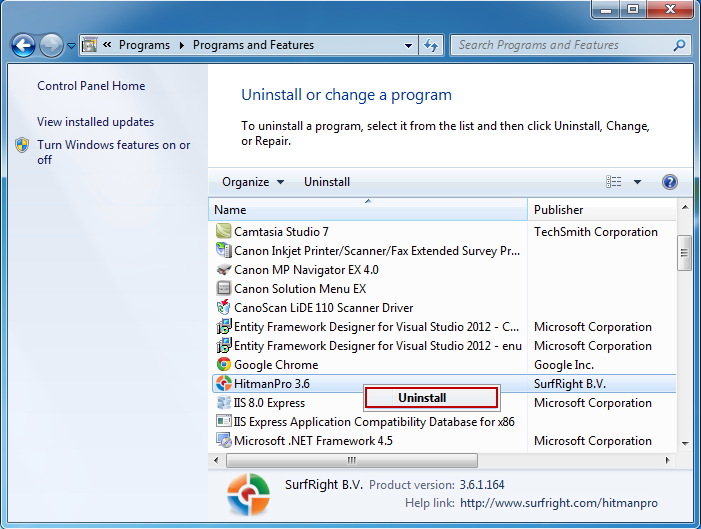Open the Organize menu

(x=253, y=182)
